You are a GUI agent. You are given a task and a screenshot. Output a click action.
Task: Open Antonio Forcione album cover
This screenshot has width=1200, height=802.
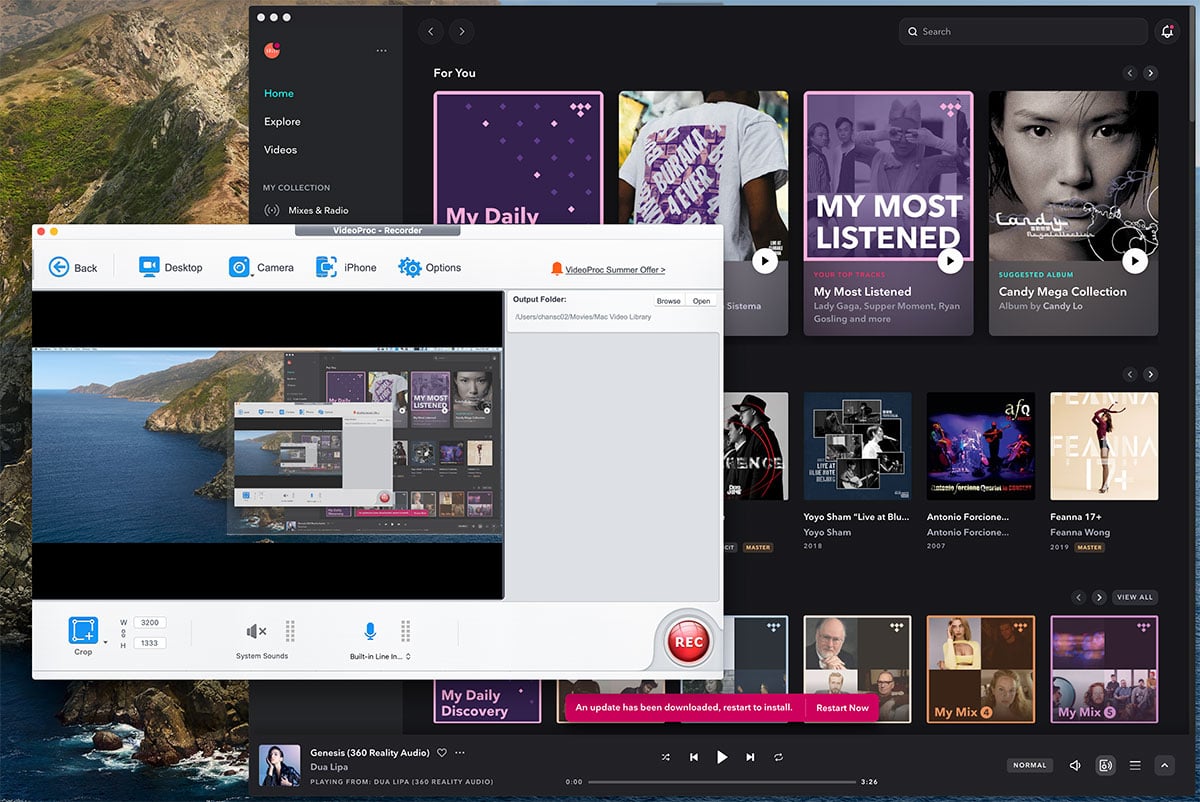pyautogui.click(x=981, y=446)
